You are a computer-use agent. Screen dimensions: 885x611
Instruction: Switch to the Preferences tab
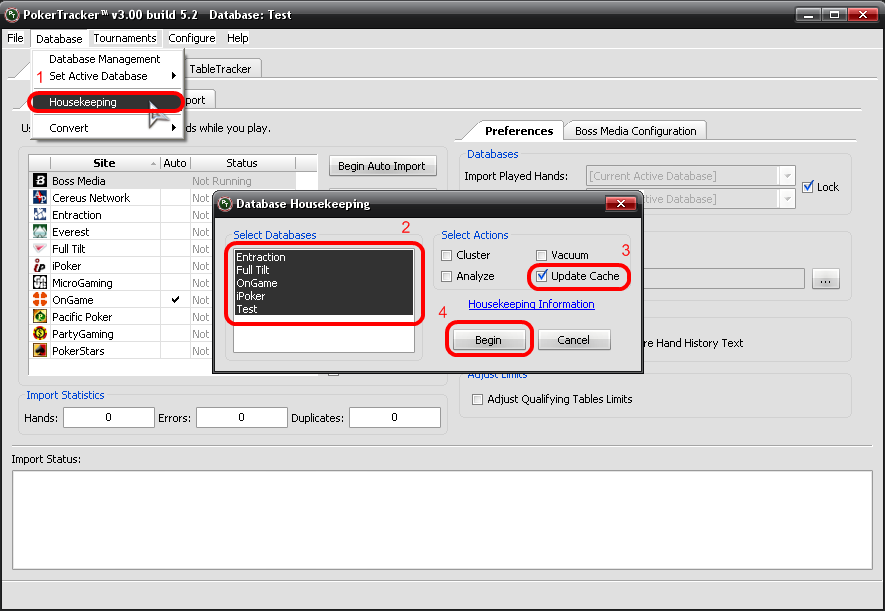[519, 131]
